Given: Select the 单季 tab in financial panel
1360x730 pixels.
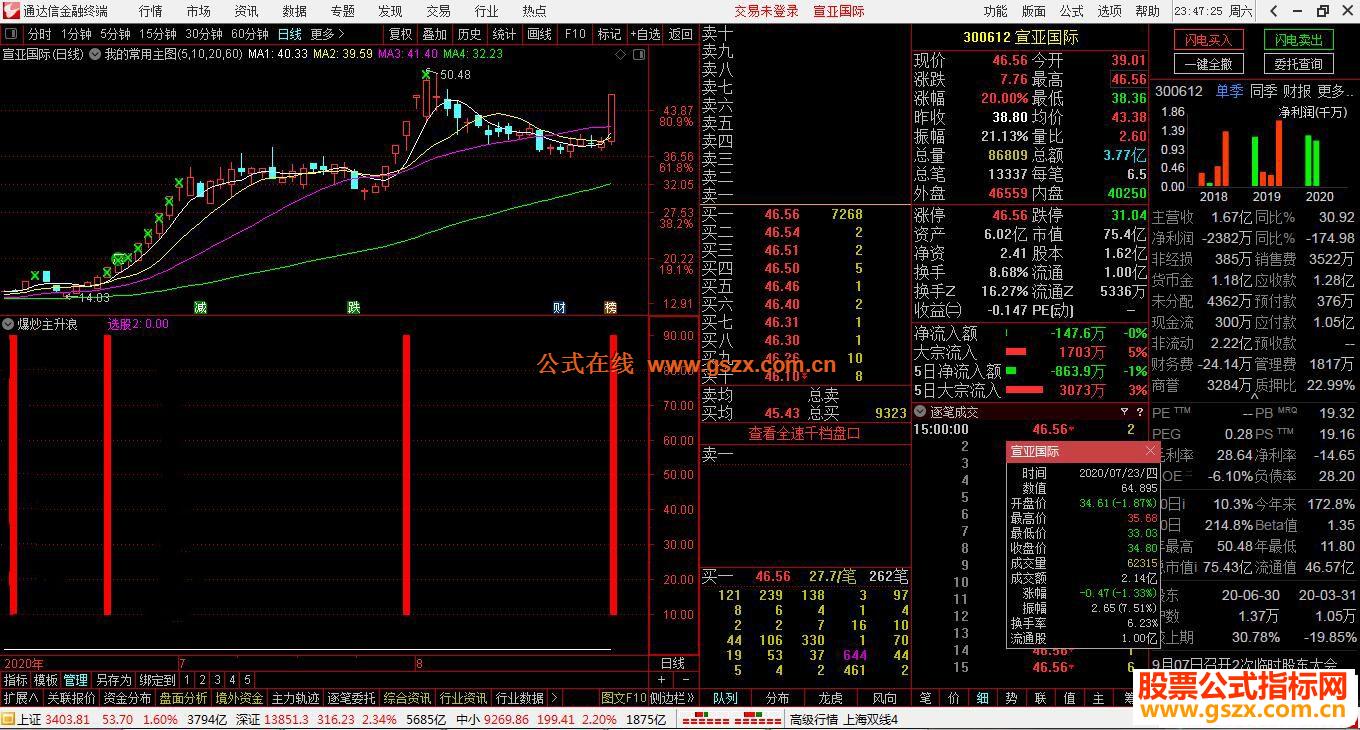Looking at the screenshot, I should 1229,91.
